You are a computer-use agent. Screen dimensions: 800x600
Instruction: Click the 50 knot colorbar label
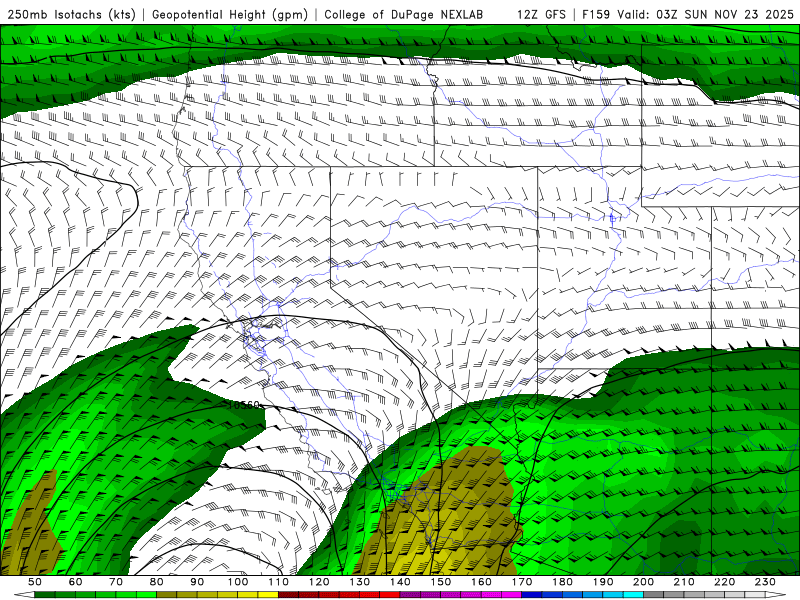click(x=35, y=582)
